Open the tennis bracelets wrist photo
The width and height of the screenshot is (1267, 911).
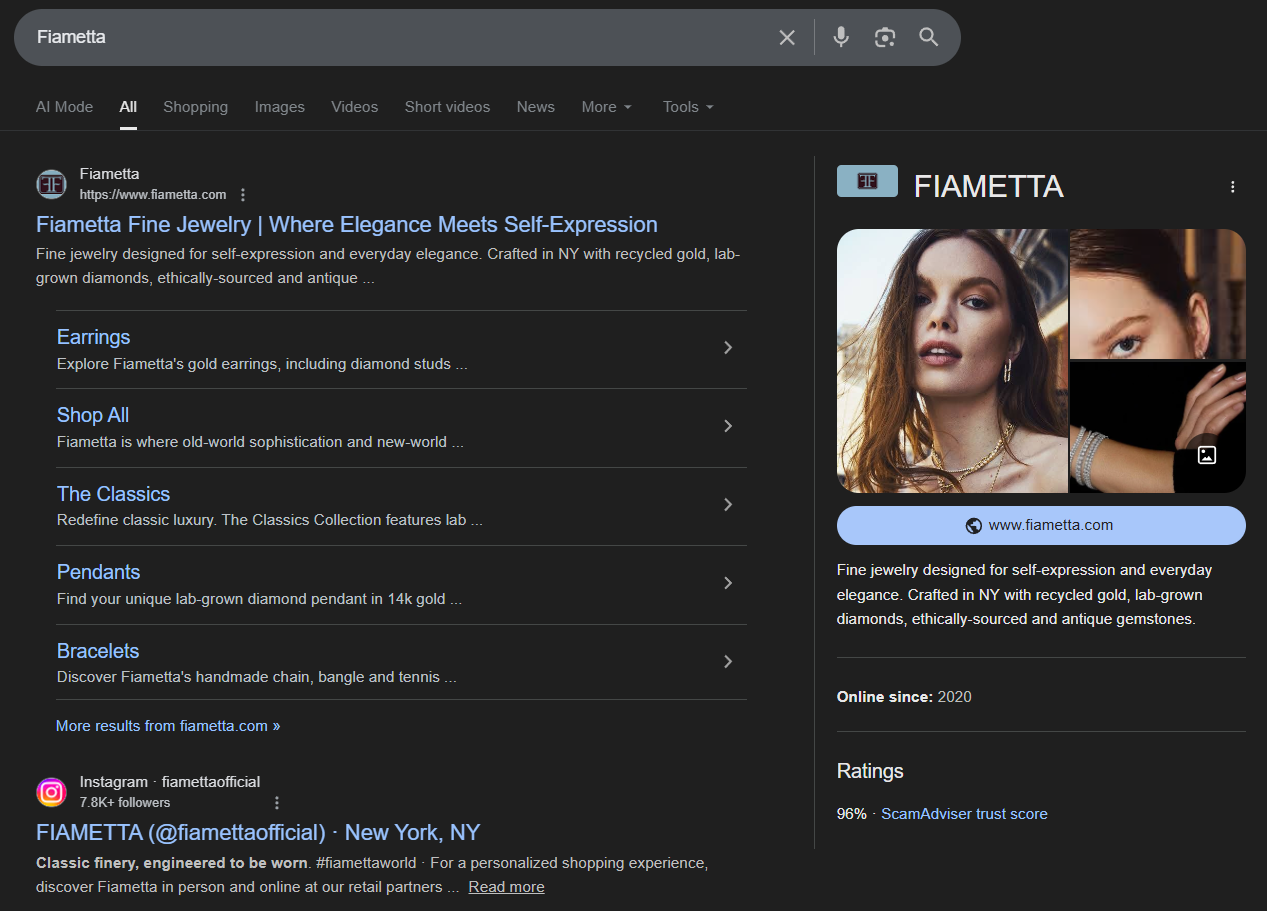click(1158, 427)
